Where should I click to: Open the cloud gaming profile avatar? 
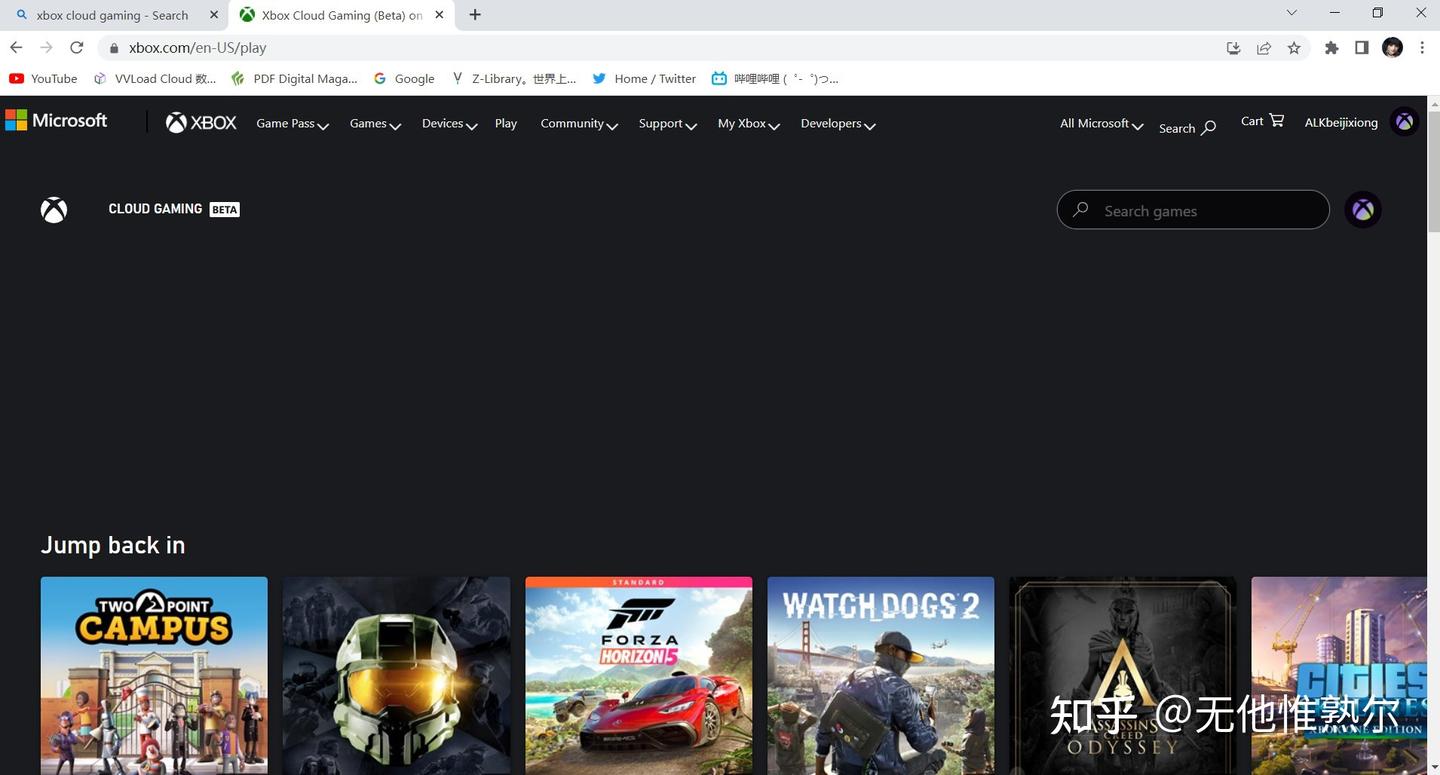(x=1363, y=210)
